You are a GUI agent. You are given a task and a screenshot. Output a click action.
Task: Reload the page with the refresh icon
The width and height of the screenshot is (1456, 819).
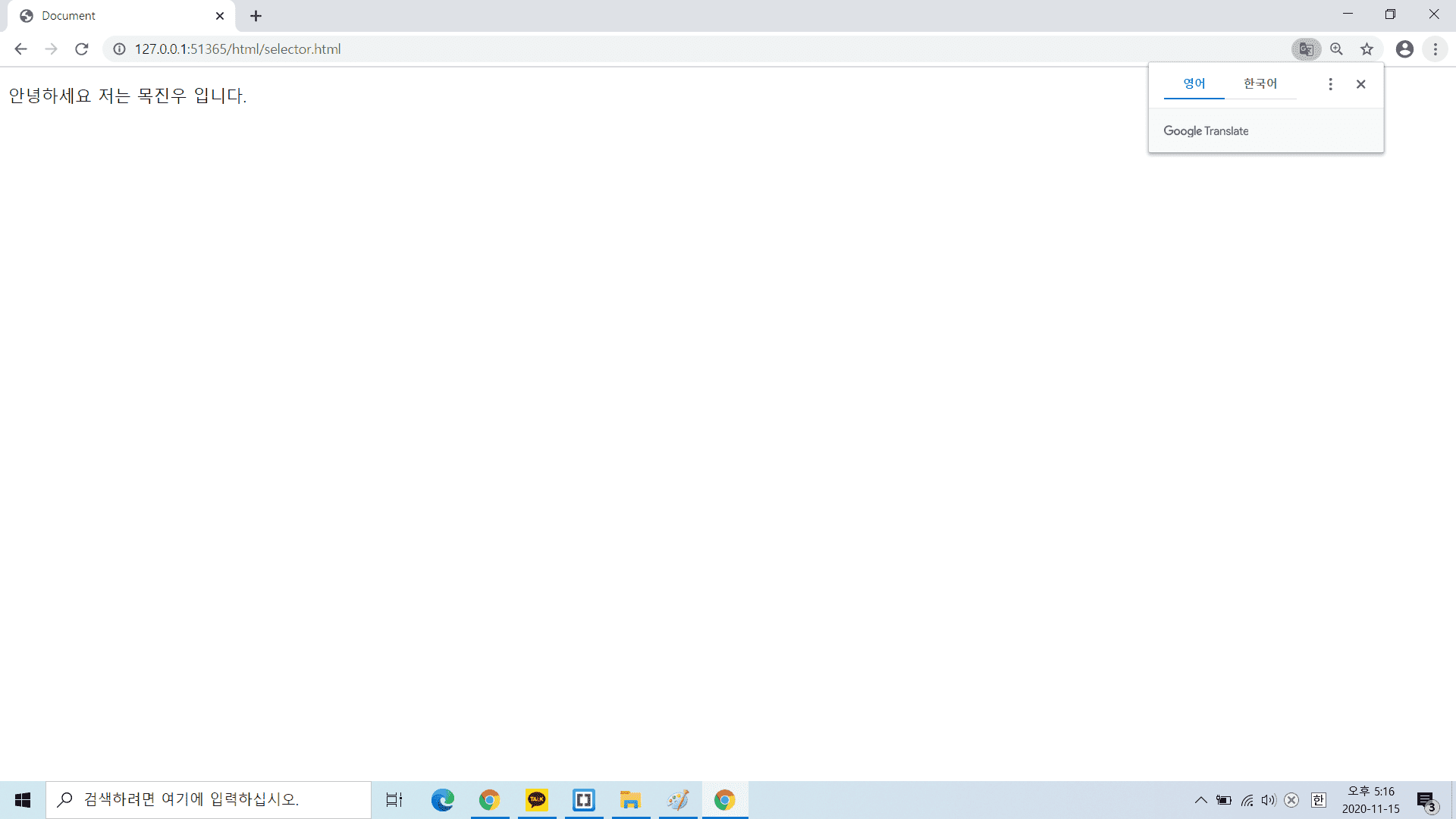(82, 49)
